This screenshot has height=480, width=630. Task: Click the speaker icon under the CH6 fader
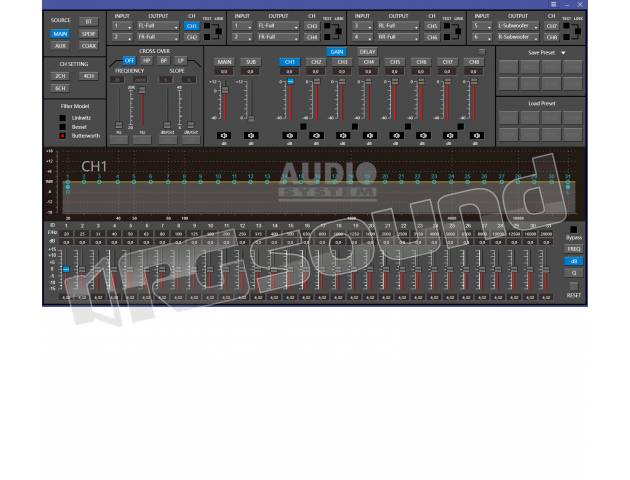pyautogui.click(x=423, y=136)
